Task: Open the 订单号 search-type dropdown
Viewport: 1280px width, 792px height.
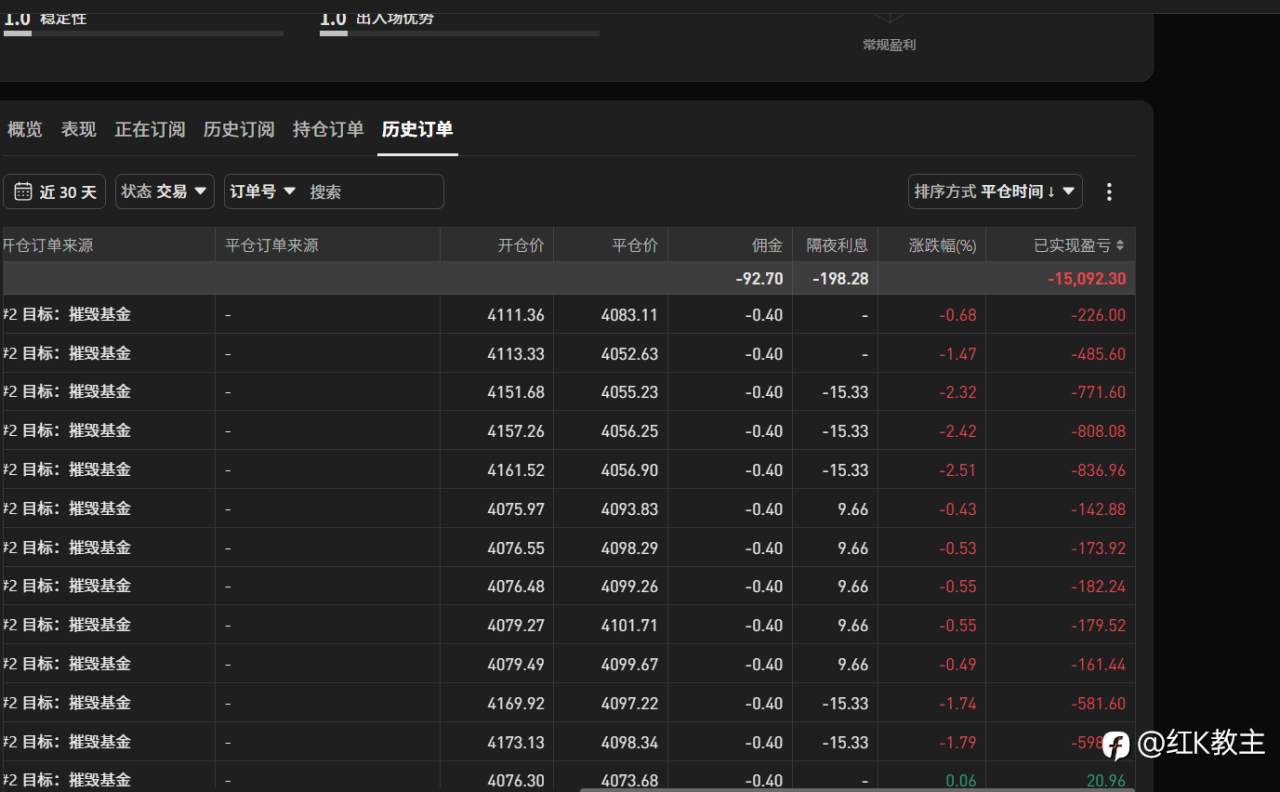Action: [x=263, y=191]
